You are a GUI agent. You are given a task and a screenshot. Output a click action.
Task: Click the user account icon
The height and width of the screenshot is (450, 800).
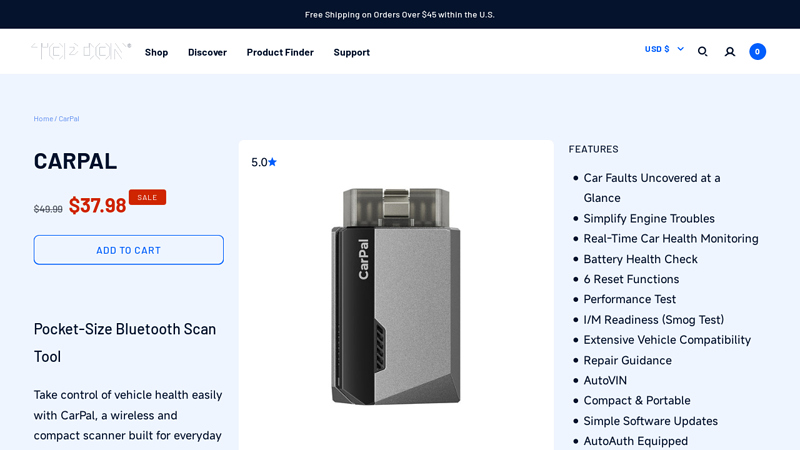730,51
